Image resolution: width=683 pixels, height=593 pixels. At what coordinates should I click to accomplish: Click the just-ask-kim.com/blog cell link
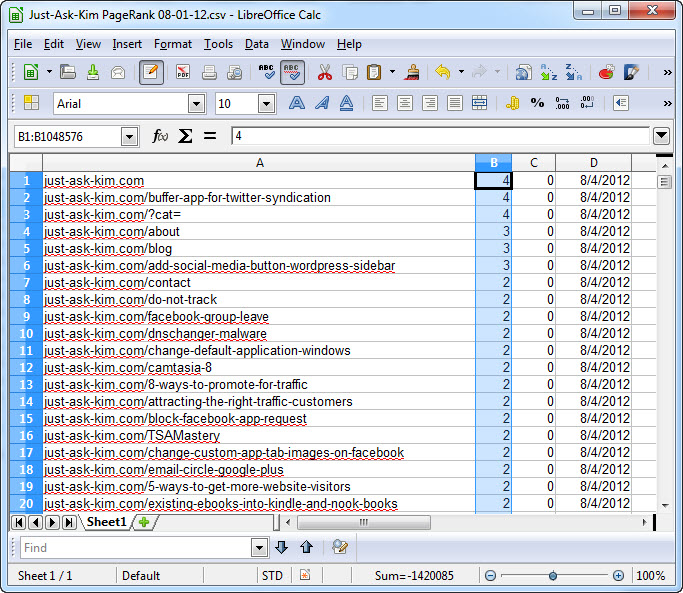108,249
